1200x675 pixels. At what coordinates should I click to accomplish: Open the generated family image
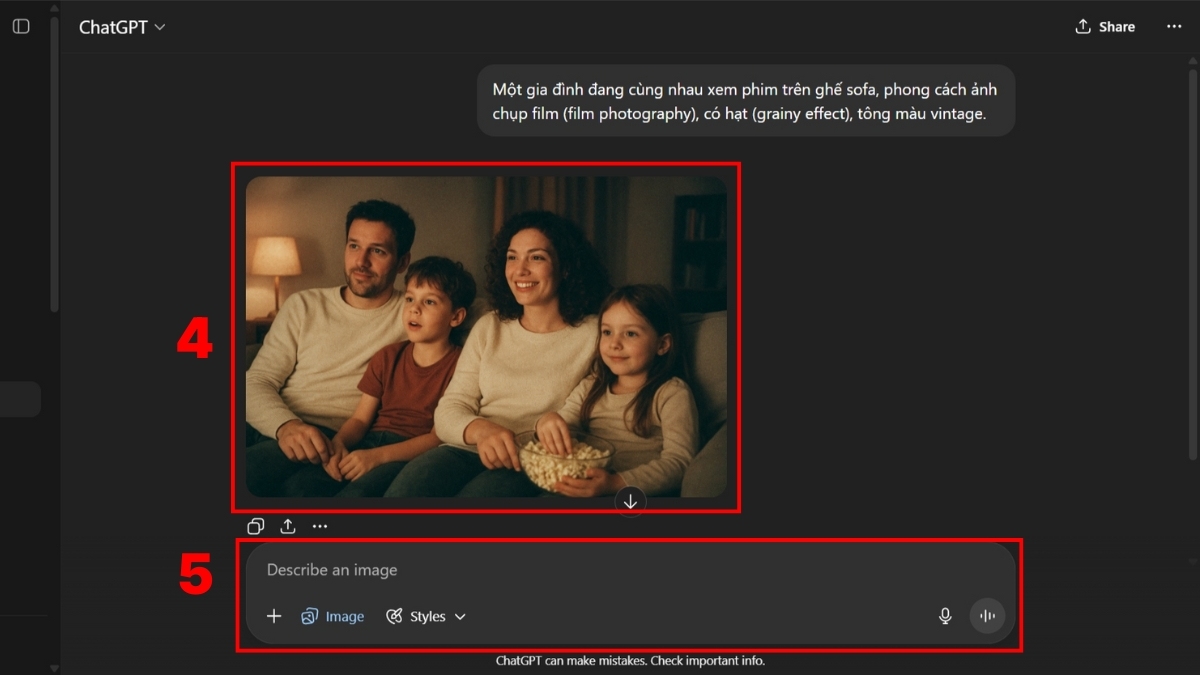click(x=486, y=337)
